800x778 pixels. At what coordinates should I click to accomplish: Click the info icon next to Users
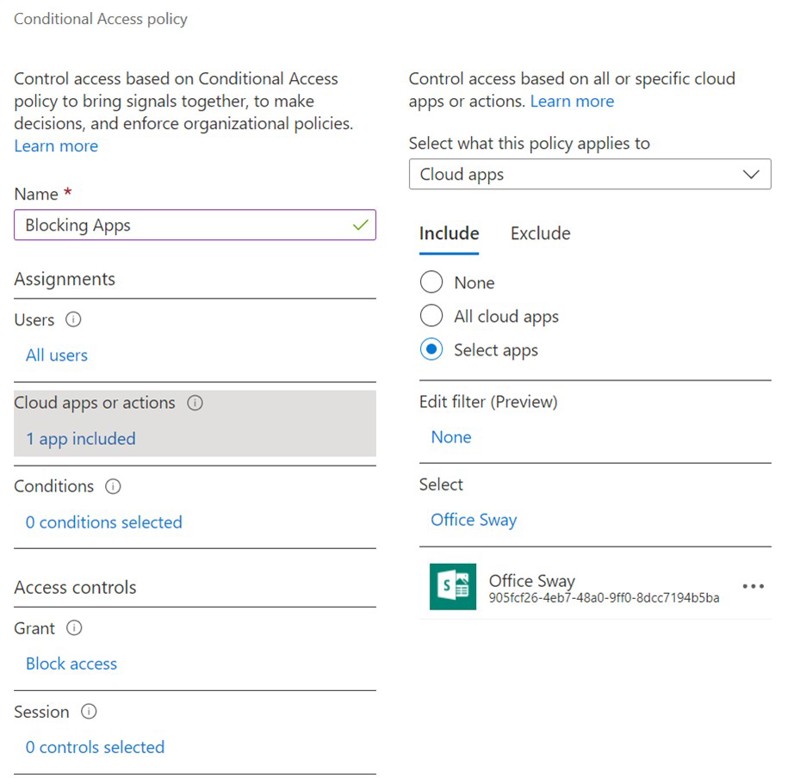click(73, 320)
